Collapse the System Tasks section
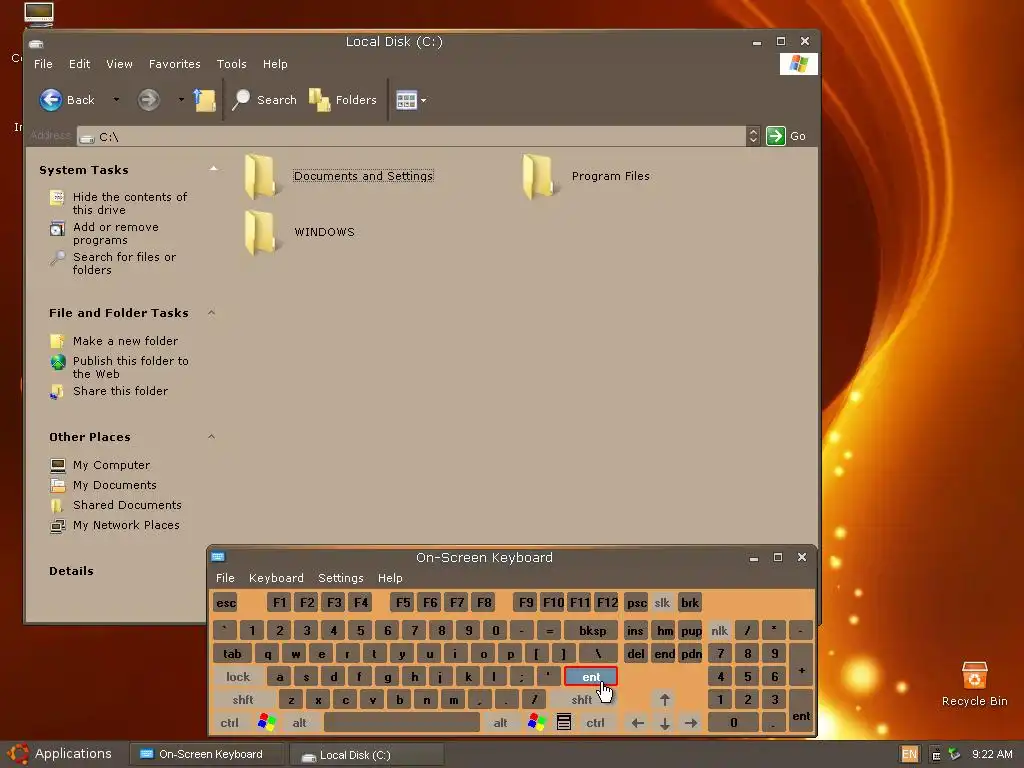Viewport: 1024px width, 768px height. pyautogui.click(x=213, y=169)
